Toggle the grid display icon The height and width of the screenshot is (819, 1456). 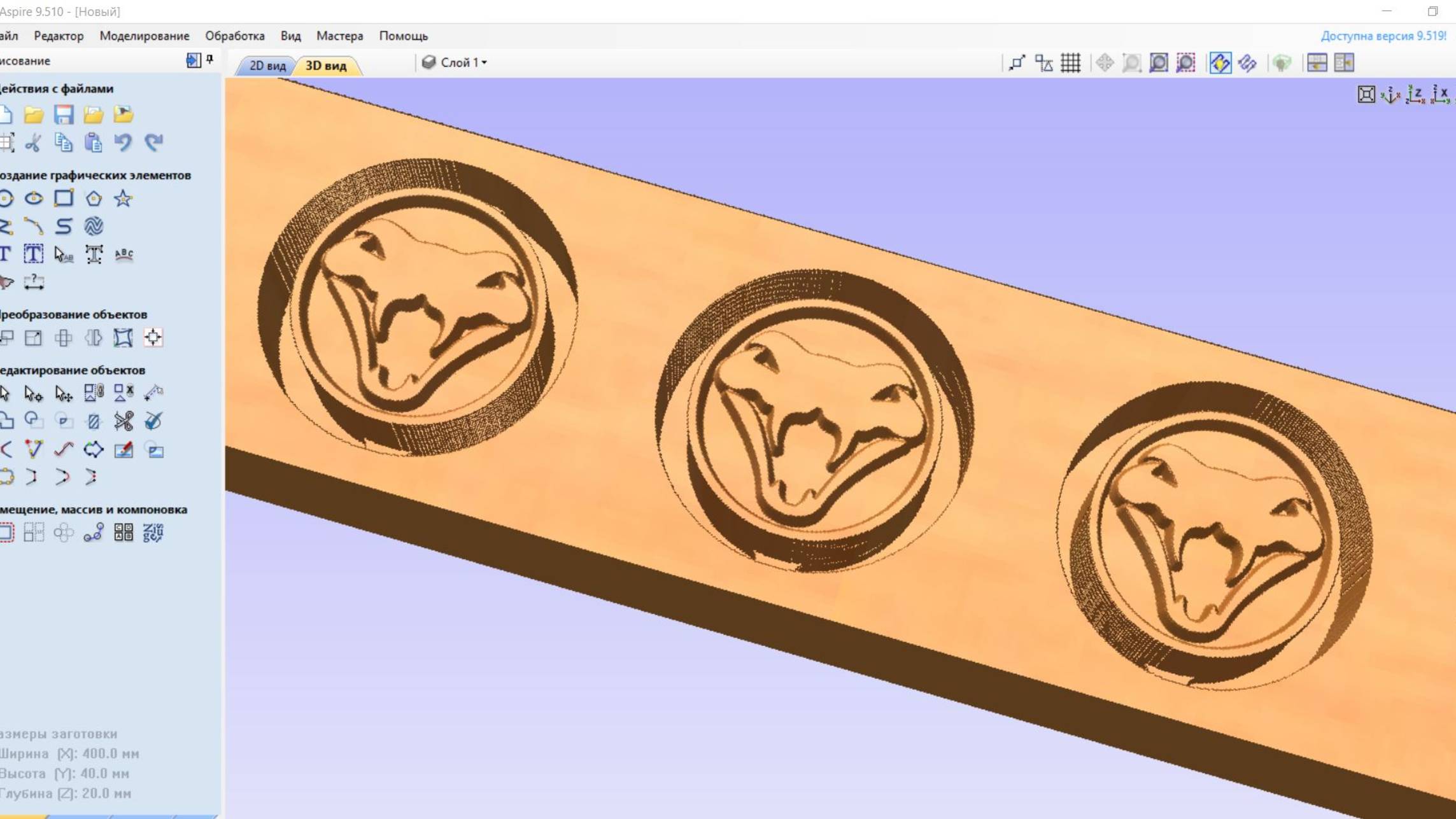tap(1070, 62)
